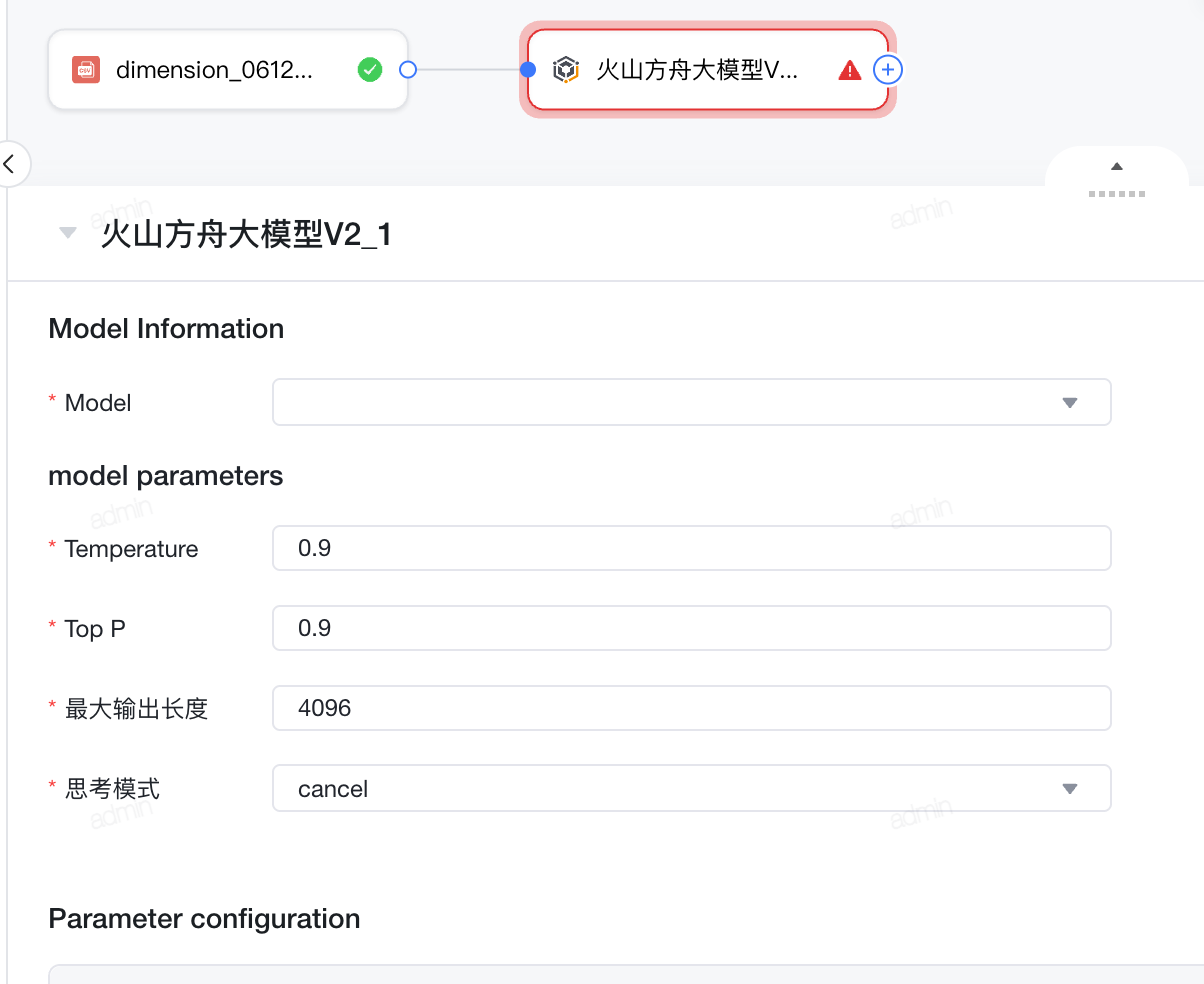Click the panel drag handle dotted bar

(x=1117, y=193)
